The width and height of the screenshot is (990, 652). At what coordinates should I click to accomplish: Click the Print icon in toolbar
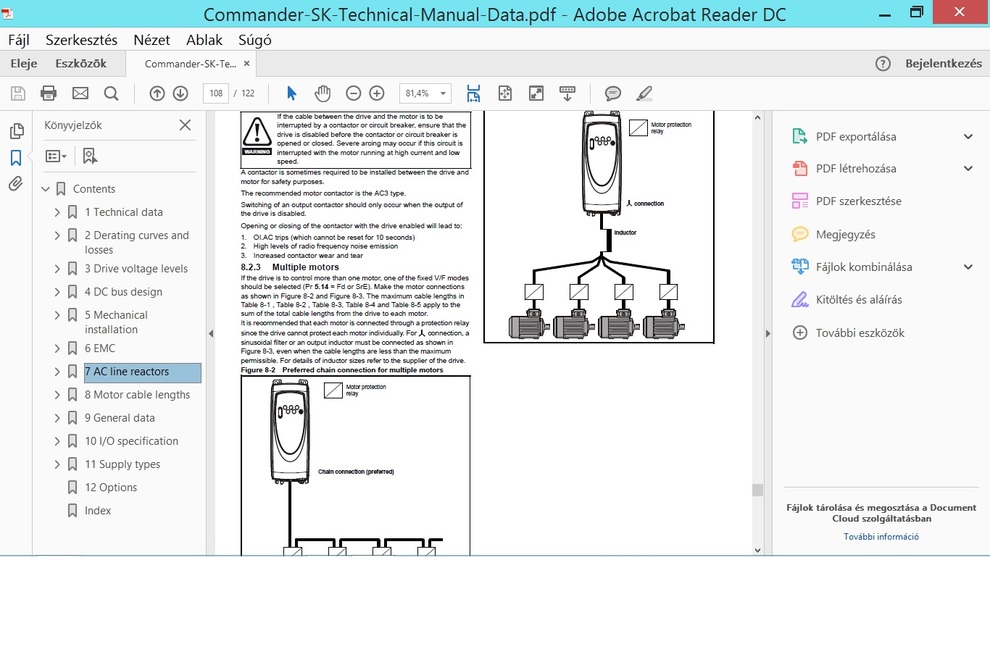48,93
